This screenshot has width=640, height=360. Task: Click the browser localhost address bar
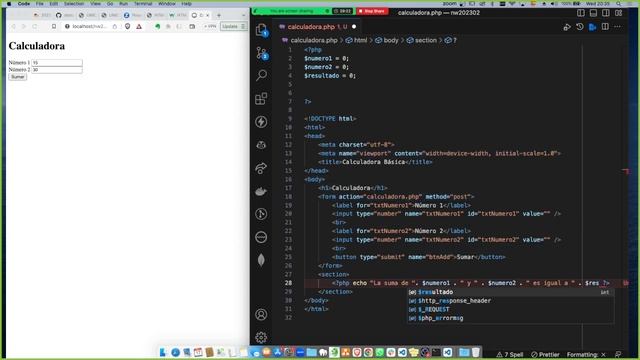(90, 27)
